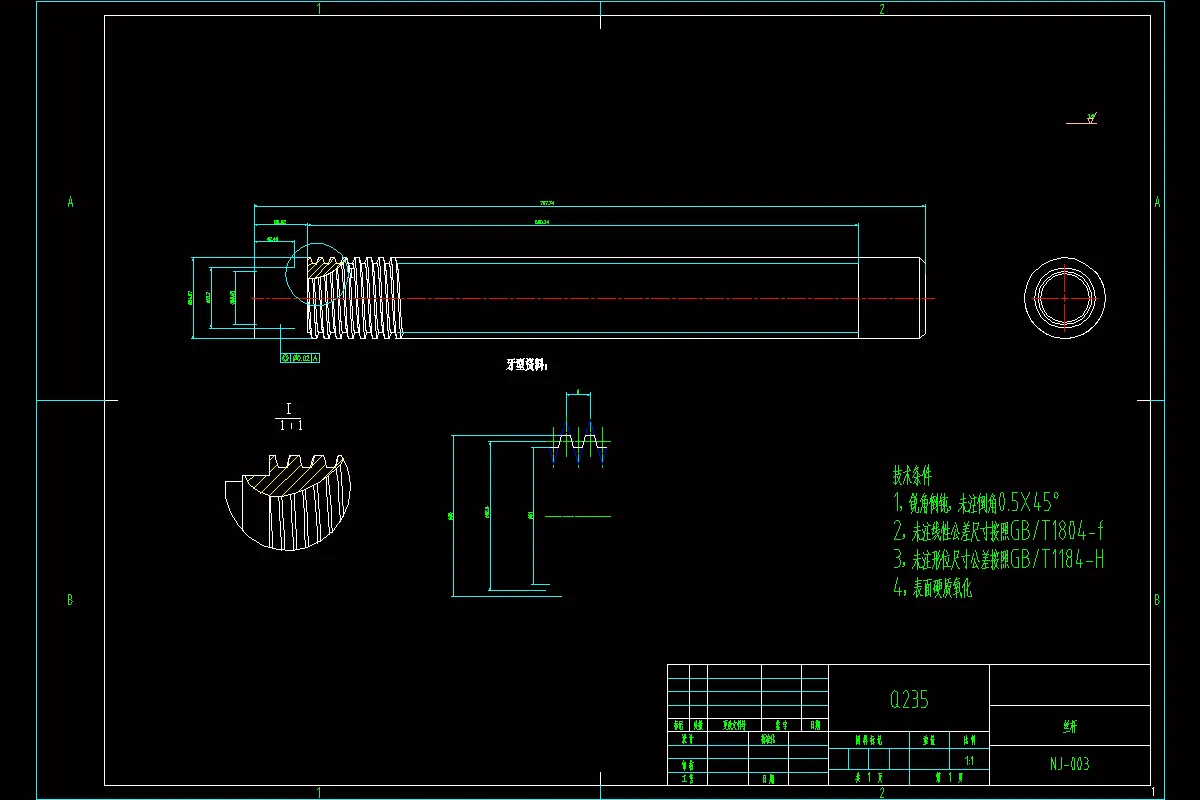Click zone label A on left border
This screenshot has height=800, width=1200.
pos(70,201)
